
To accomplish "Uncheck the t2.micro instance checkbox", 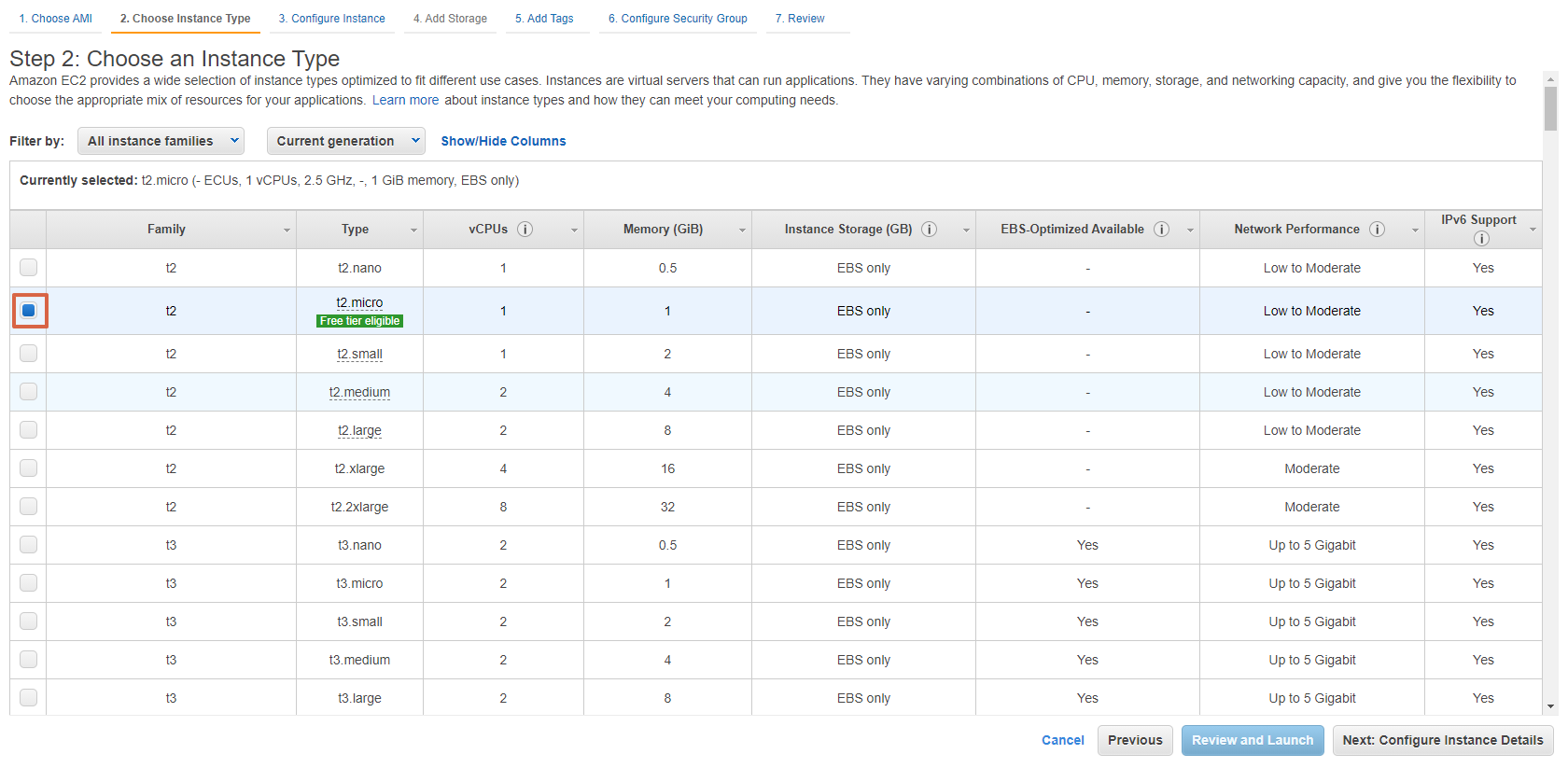I will [x=29, y=311].
